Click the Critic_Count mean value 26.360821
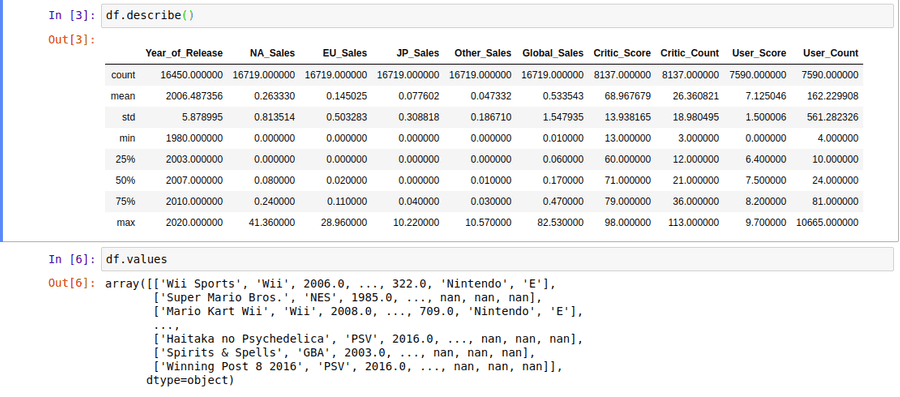The image size is (900, 397). (x=696, y=96)
